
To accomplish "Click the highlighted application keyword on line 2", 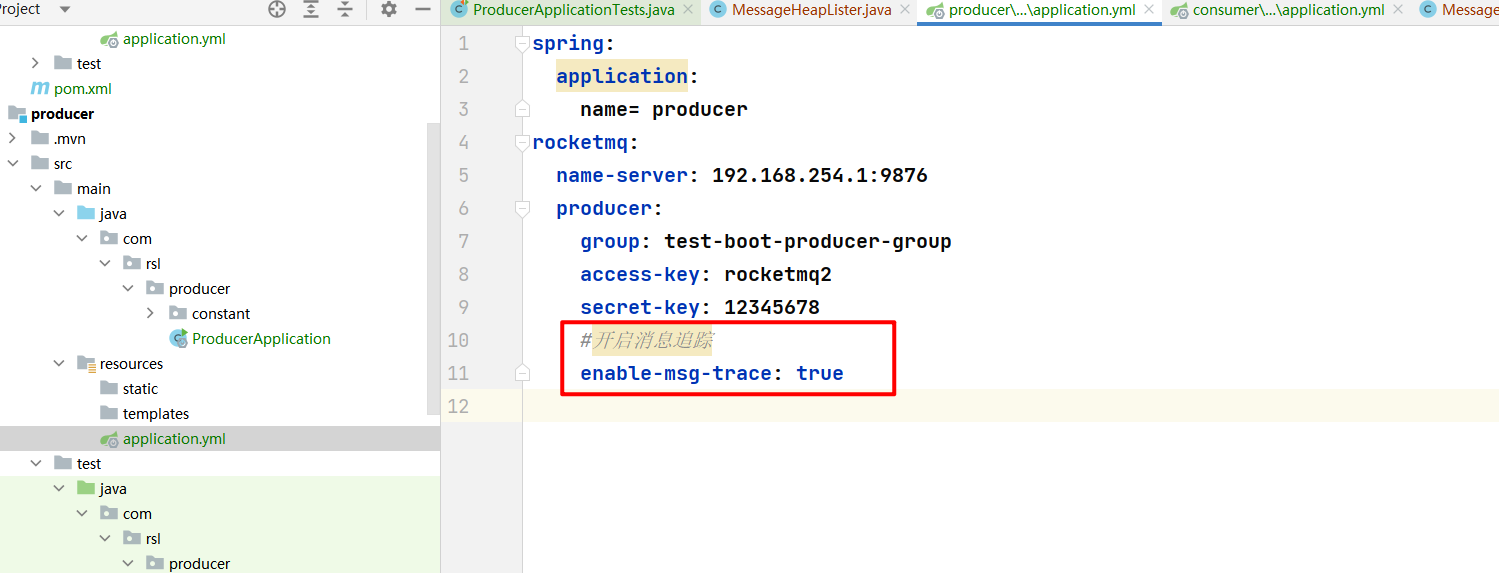I will coord(622,76).
